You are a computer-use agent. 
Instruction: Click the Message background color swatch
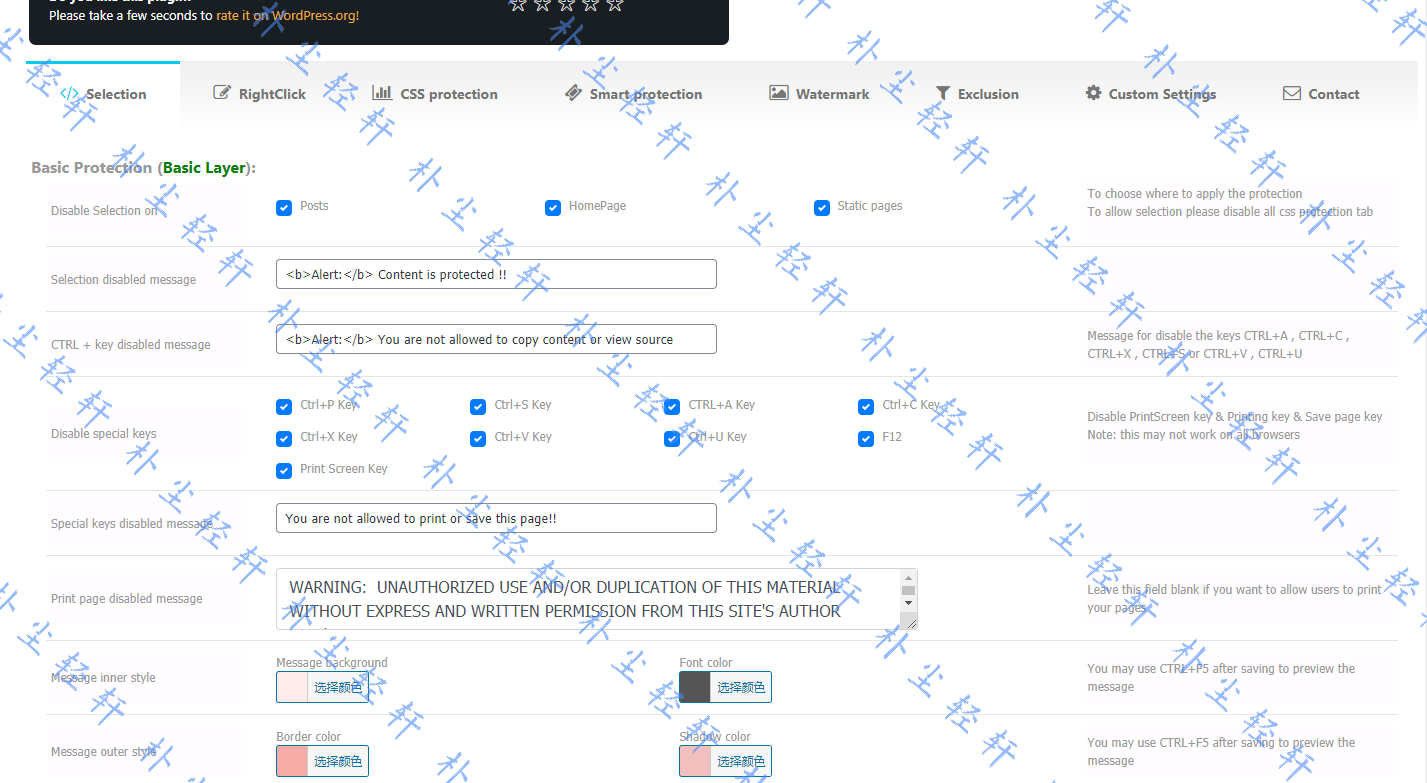(x=290, y=687)
